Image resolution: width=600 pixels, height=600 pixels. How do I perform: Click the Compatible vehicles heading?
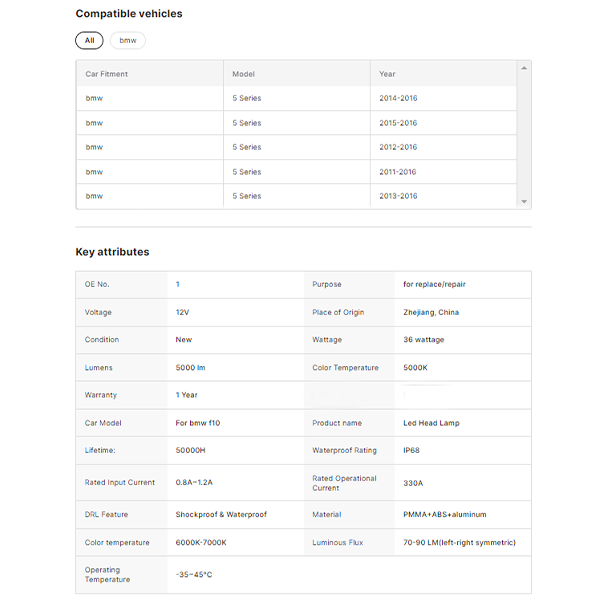coord(129,14)
